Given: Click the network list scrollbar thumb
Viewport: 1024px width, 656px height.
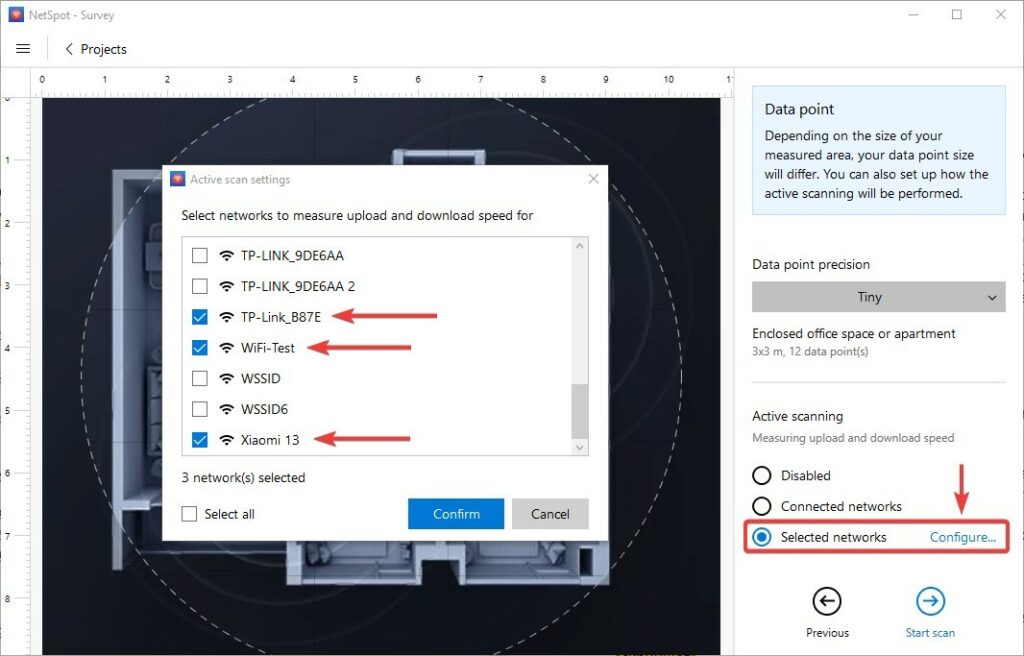Looking at the screenshot, I should point(579,412).
